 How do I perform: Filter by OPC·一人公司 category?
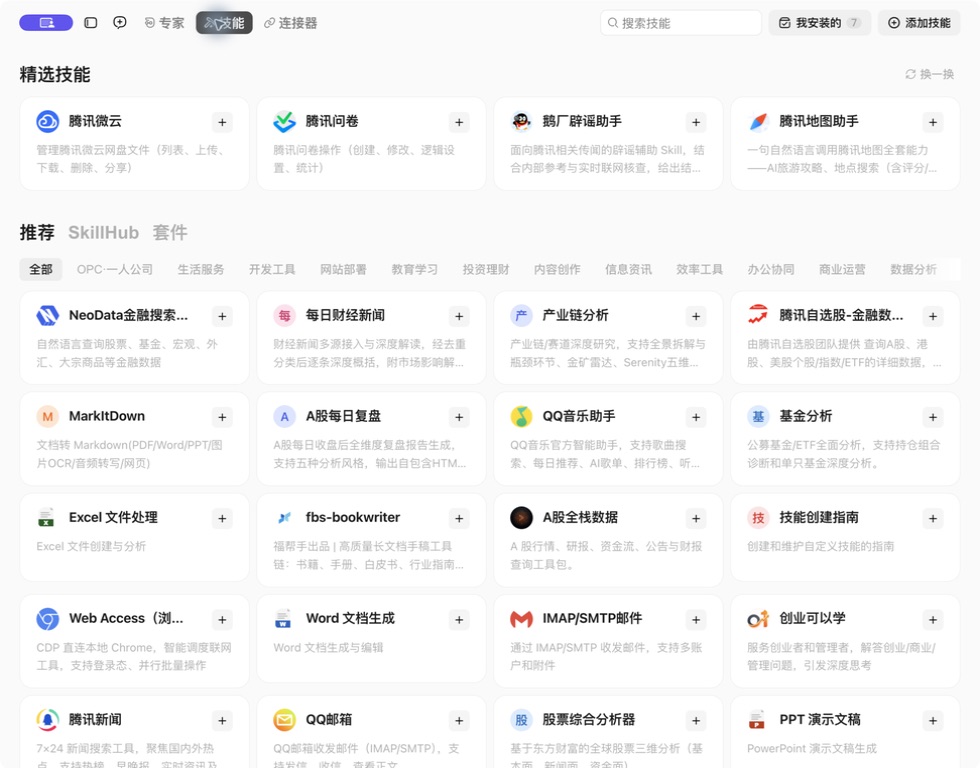click(114, 269)
